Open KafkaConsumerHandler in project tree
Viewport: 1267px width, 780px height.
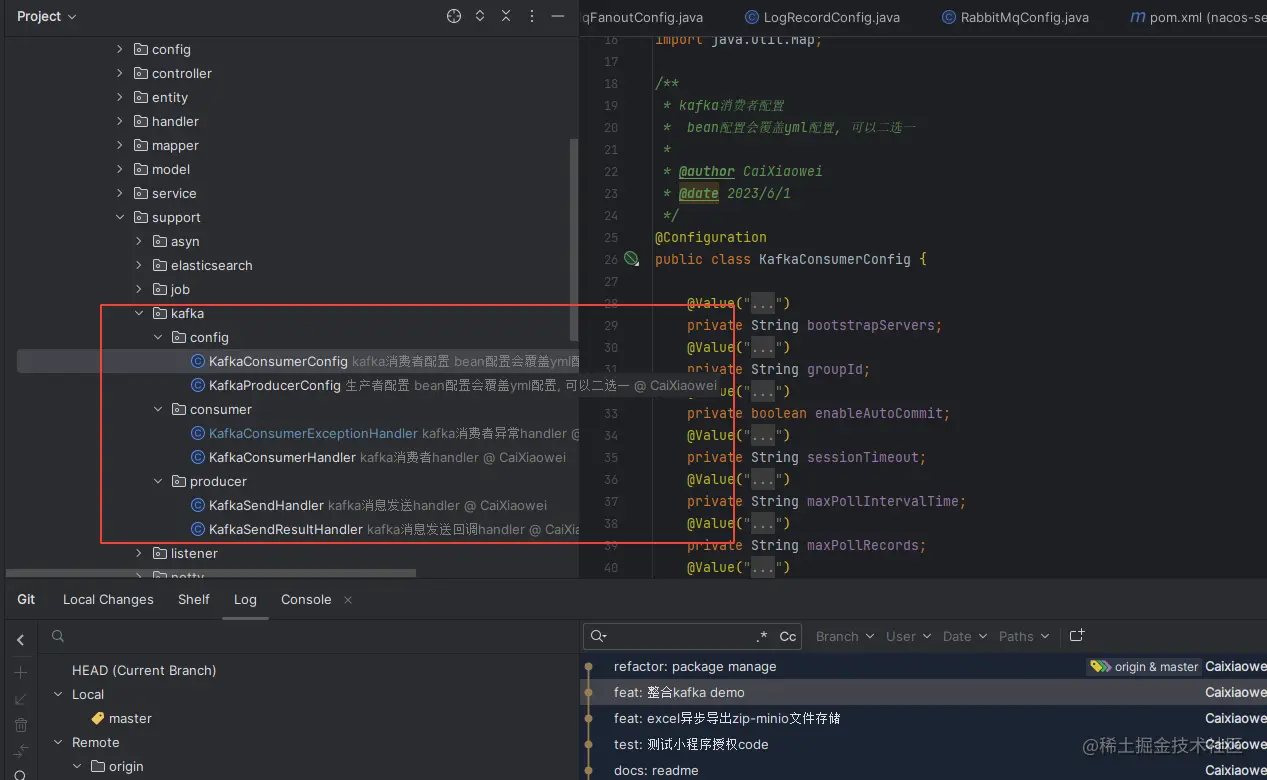coord(282,457)
